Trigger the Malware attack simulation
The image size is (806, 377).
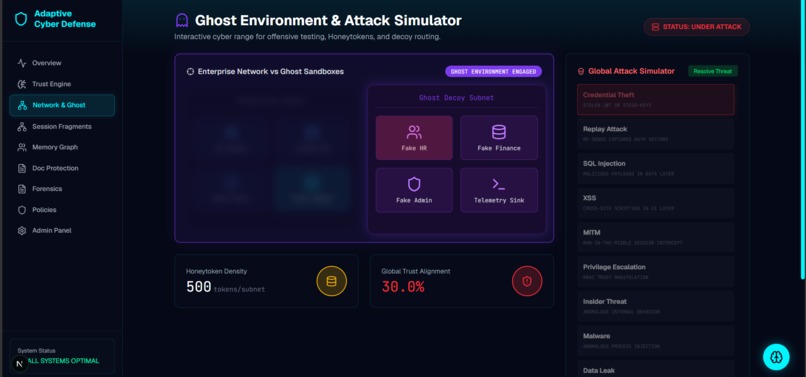[x=655, y=340]
